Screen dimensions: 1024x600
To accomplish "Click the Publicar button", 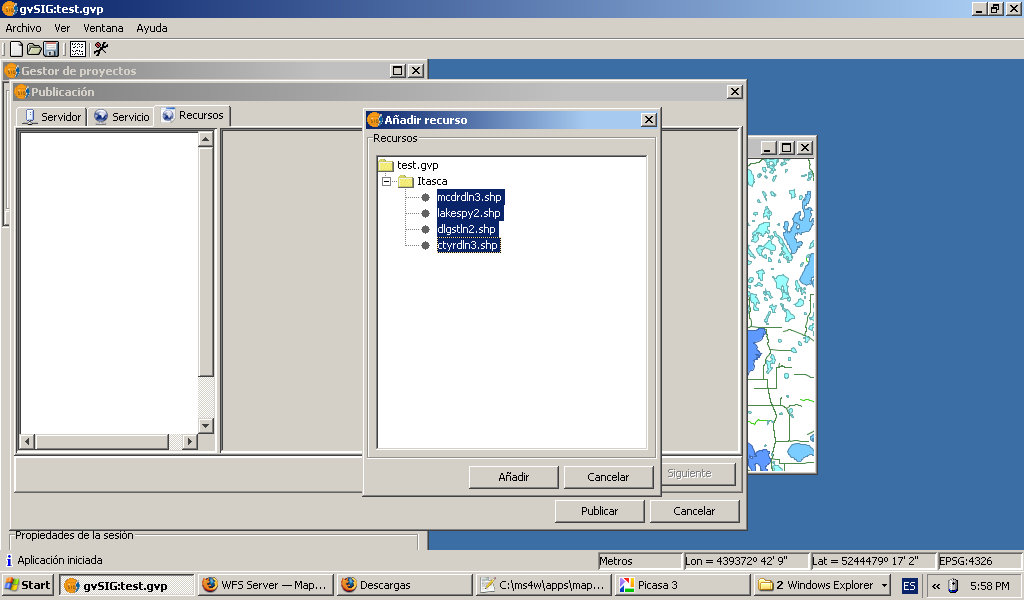I will [599, 511].
